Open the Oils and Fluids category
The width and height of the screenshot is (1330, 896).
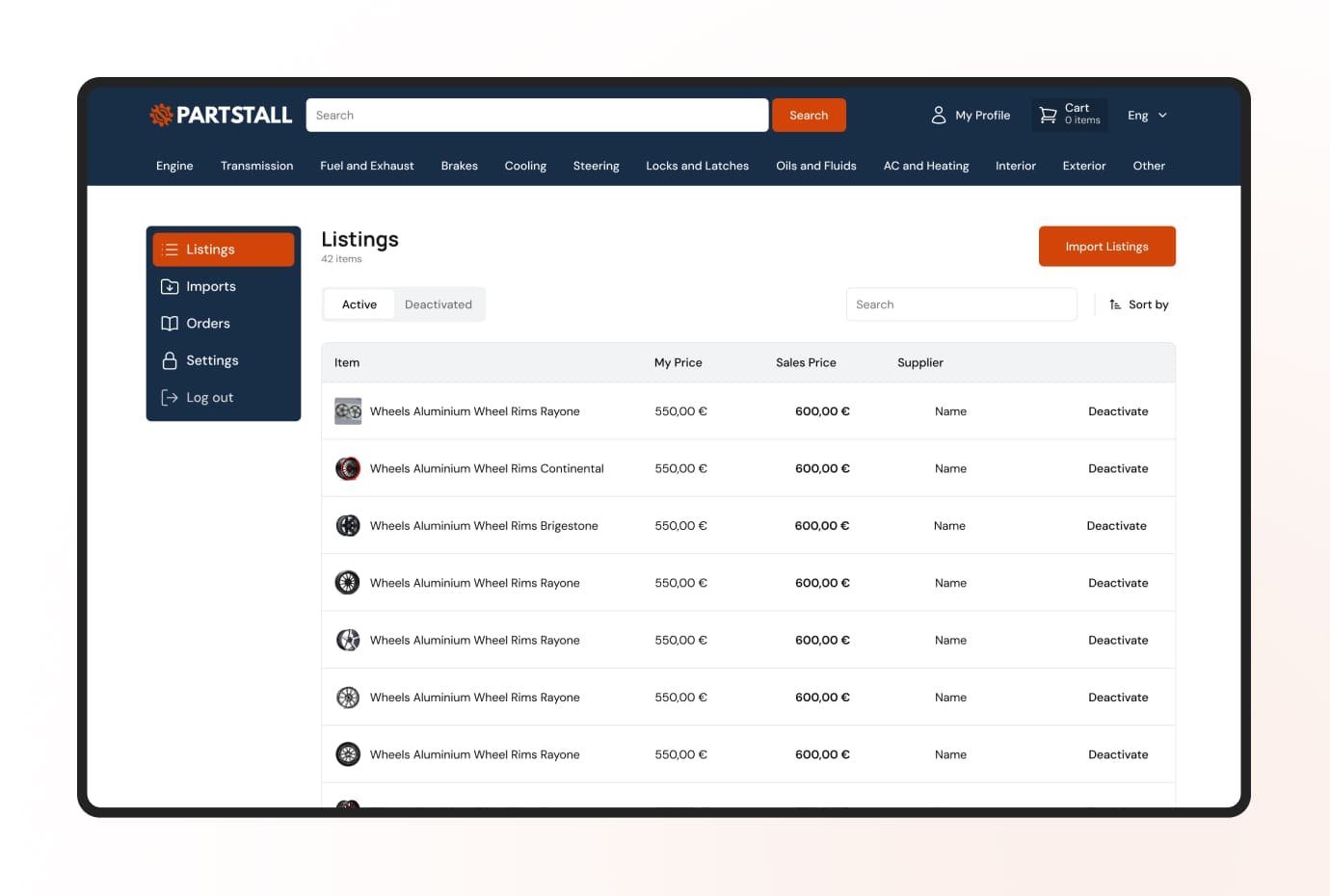coord(816,166)
